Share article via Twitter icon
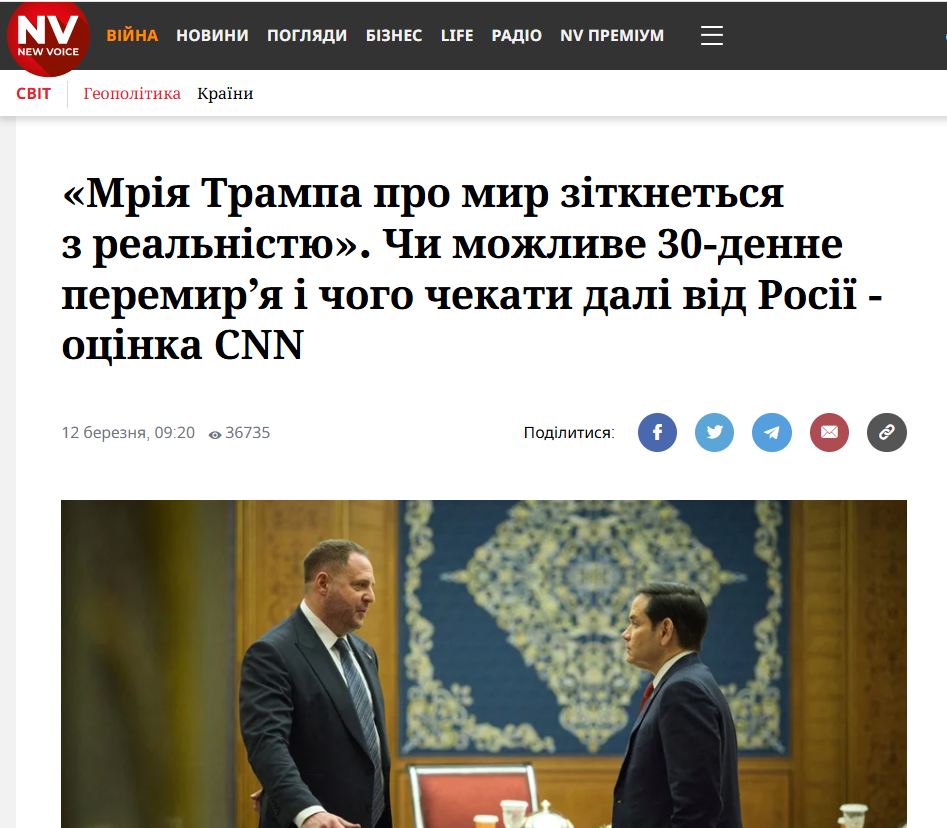The width and height of the screenshot is (947, 828). 714,432
